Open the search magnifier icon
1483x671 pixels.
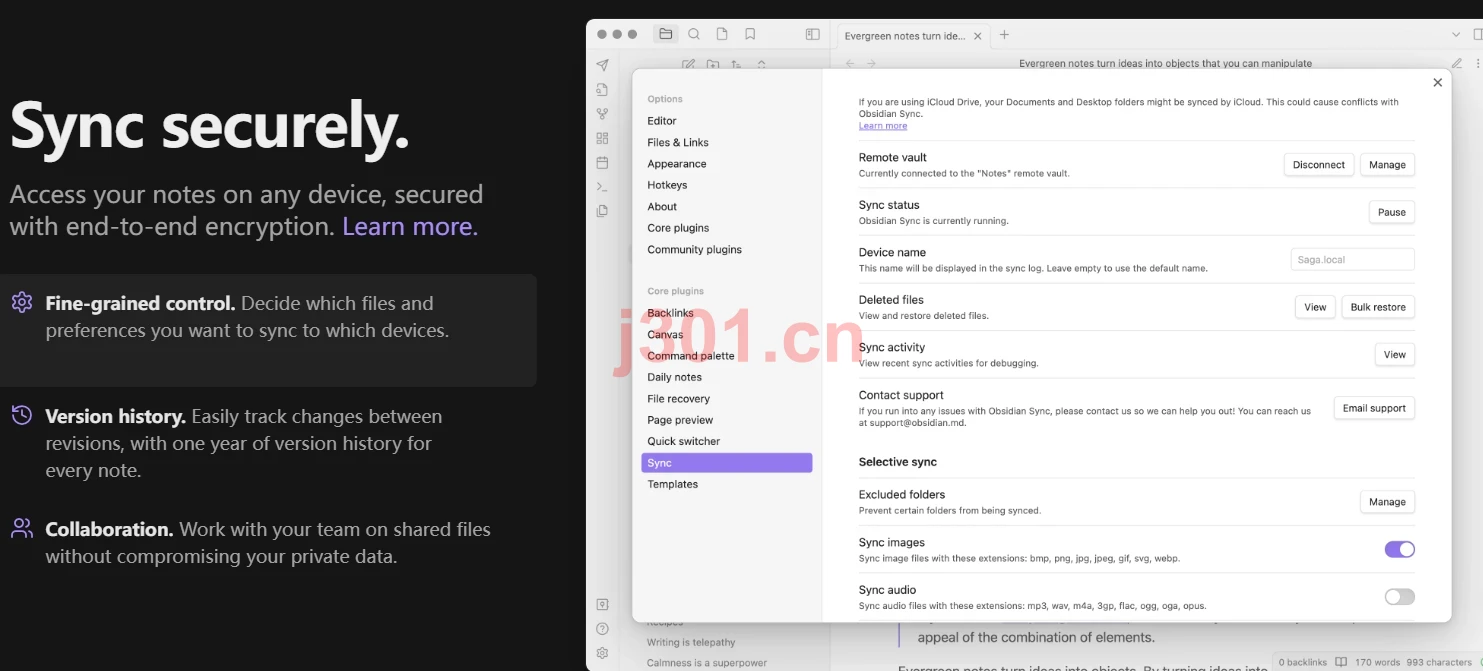(694, 34)
